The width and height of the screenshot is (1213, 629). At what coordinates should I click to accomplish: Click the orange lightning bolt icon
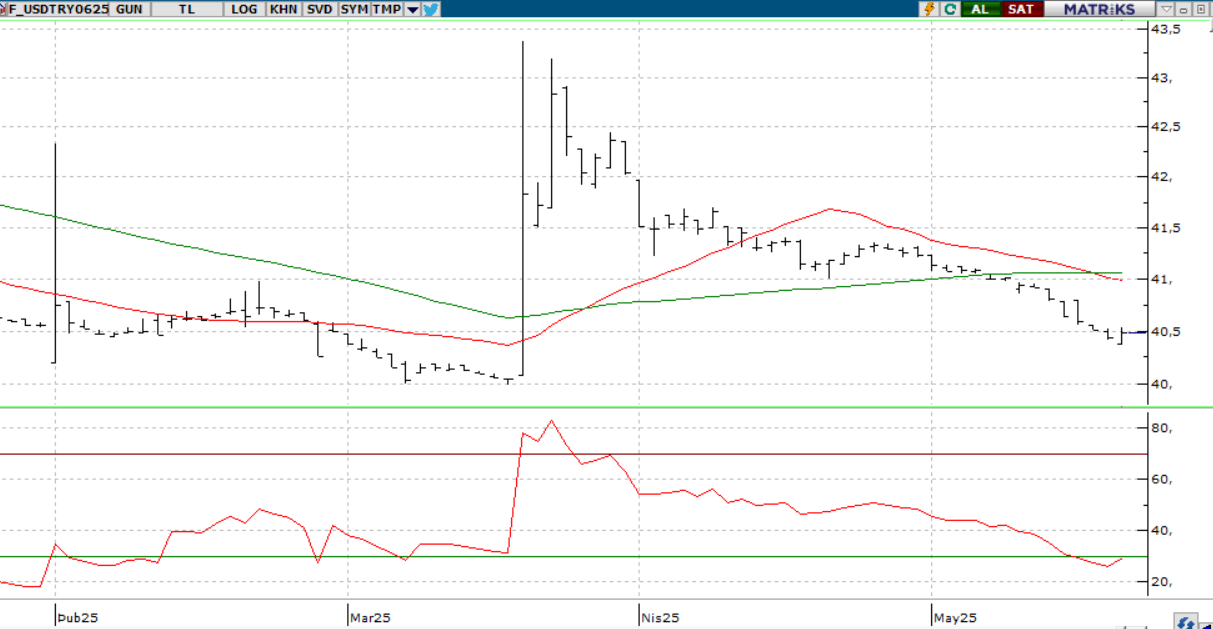pos(930,9)
